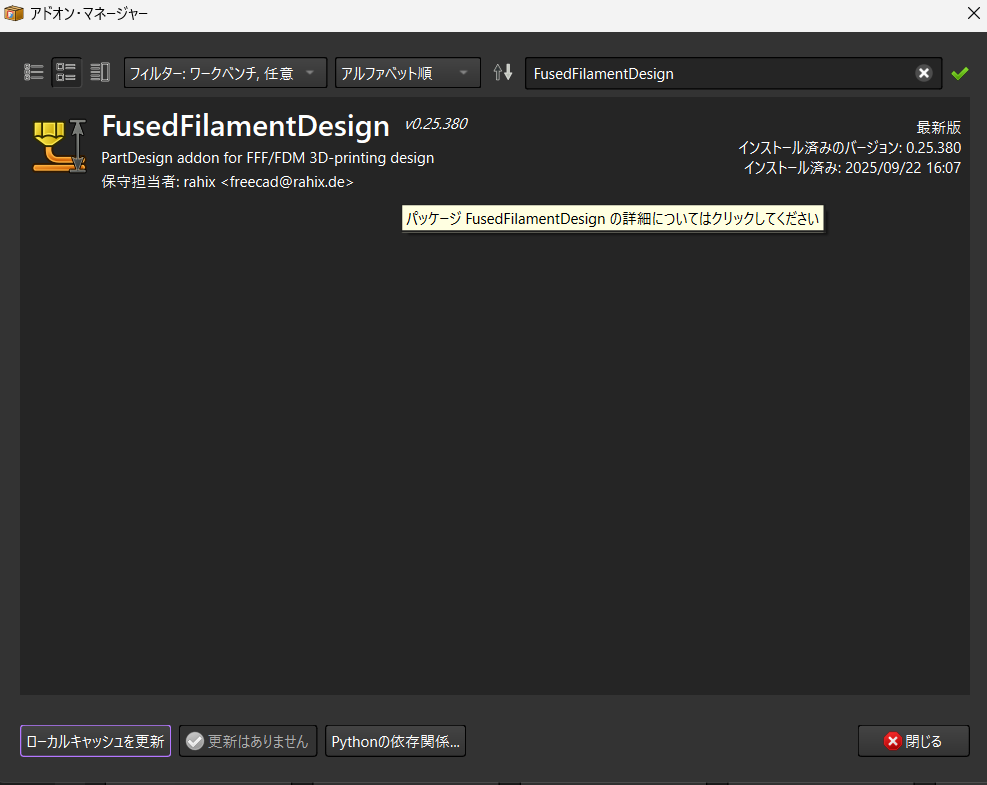This screenshot has height=785, width=987.
Task: Click the 閉じる button
Action: (913, 741)
